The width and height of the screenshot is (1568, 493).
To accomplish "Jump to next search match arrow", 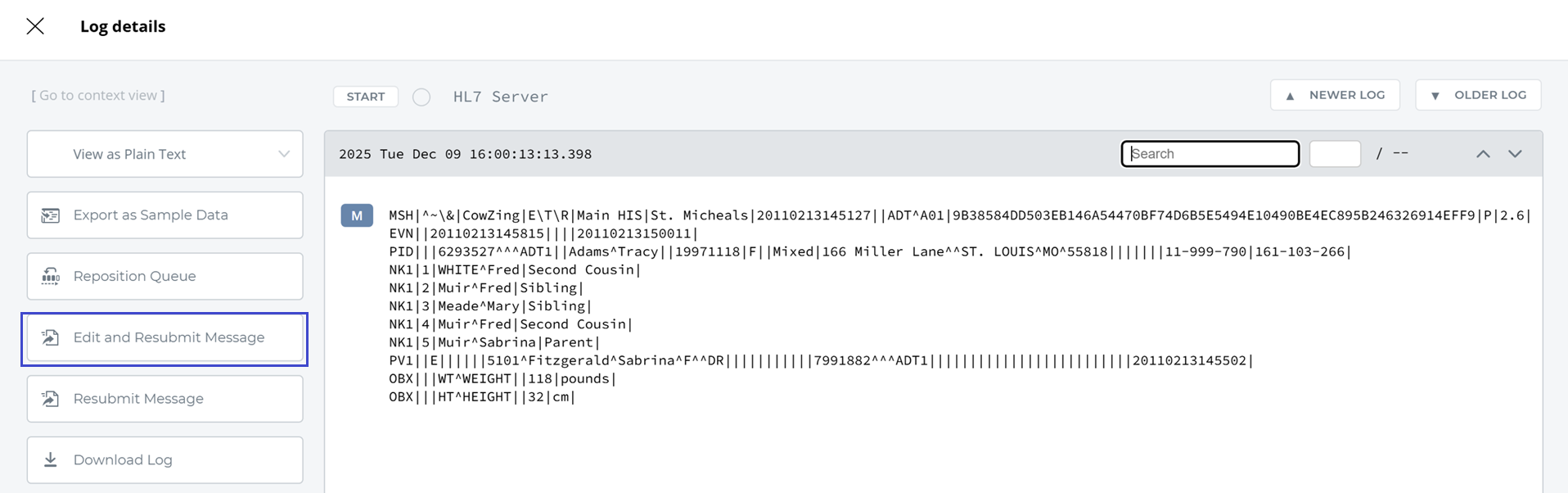I will 1515,154.
